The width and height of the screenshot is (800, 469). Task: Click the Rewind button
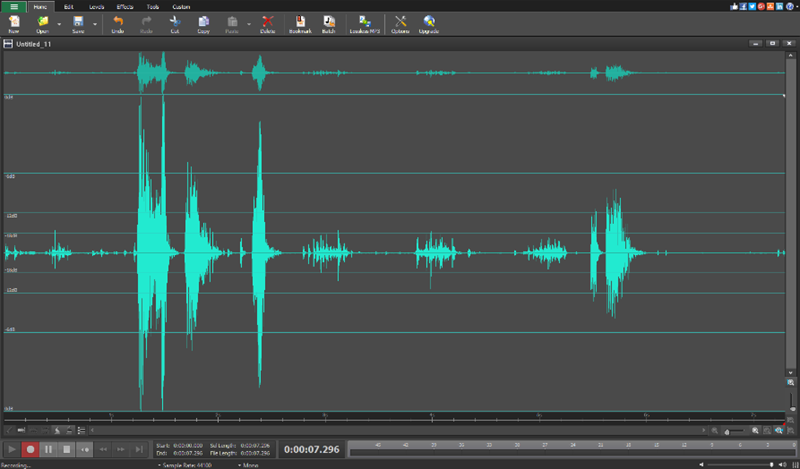click(103, 450)
